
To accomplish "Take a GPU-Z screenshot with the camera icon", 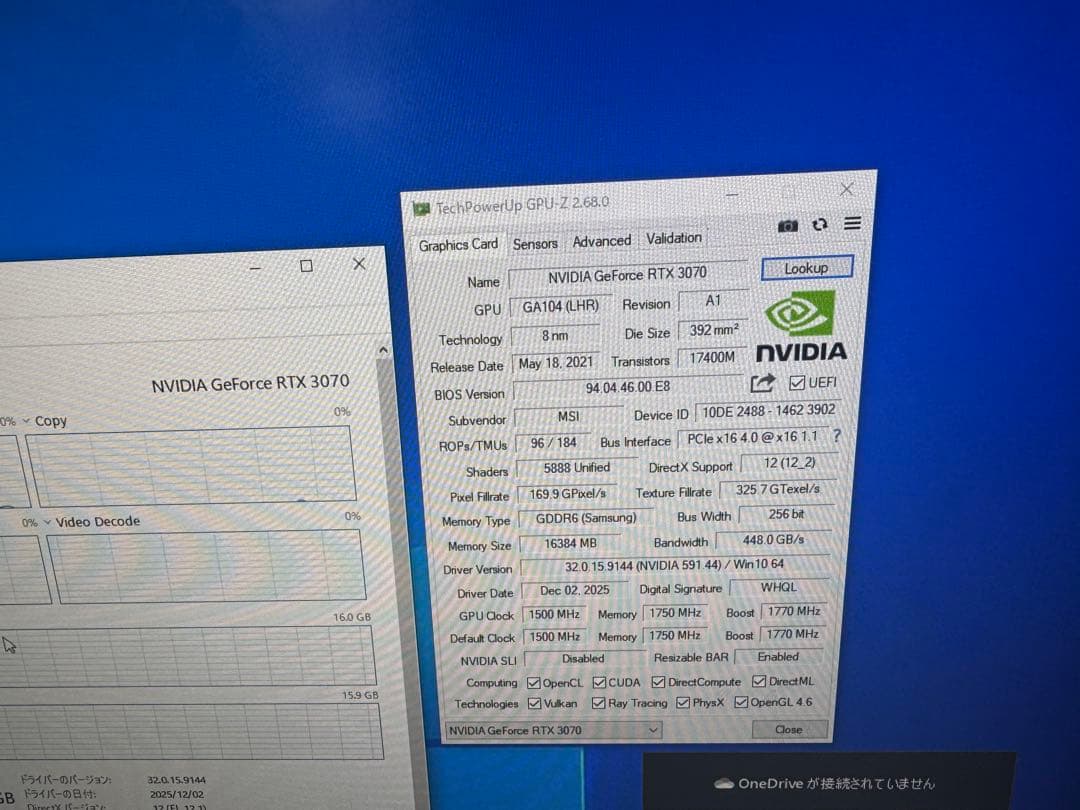I will (787, 226).
